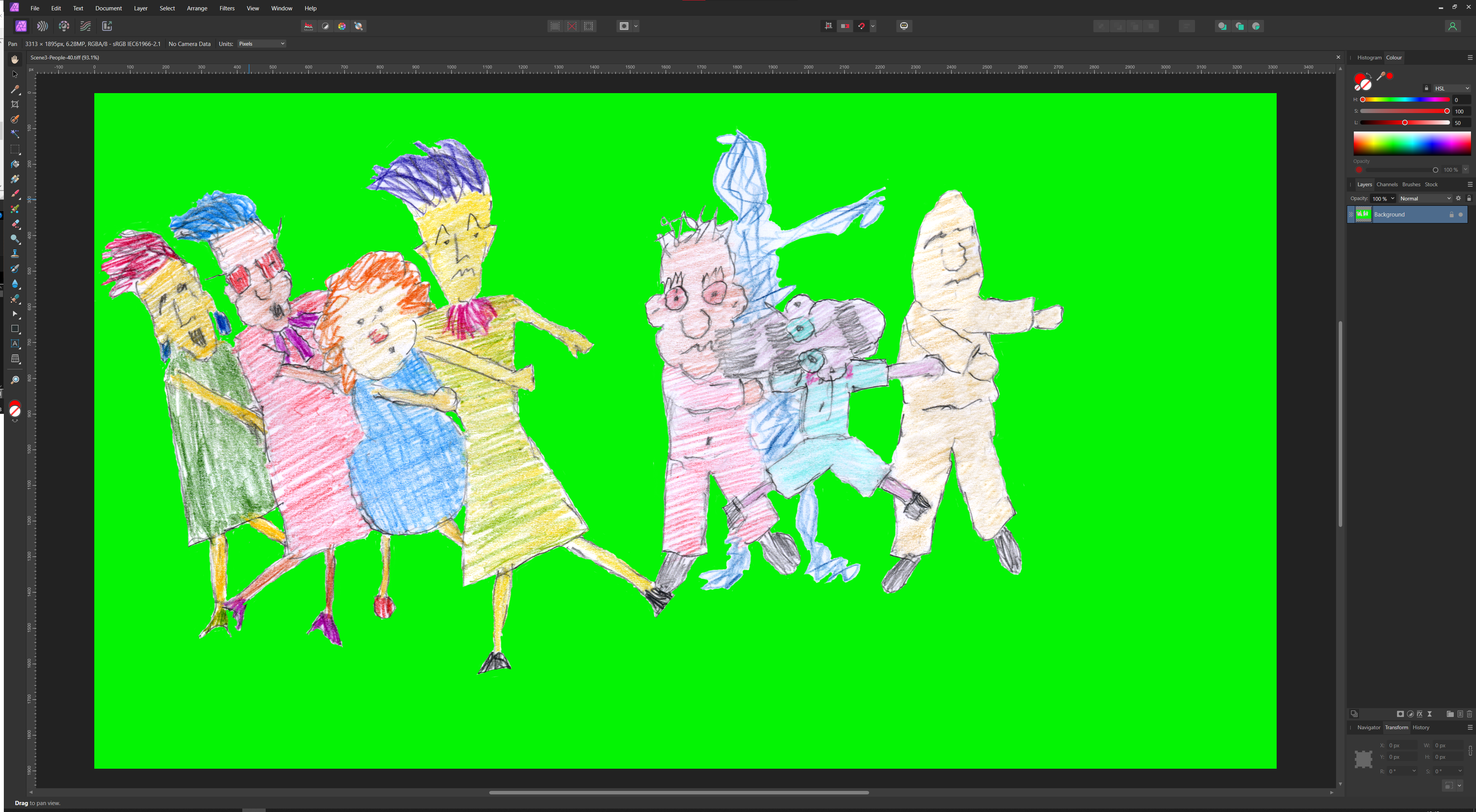Select the Colour Picker tool
Image resolution: width=1476 pixels, height=812 pixels.
(x=15, y=89)
